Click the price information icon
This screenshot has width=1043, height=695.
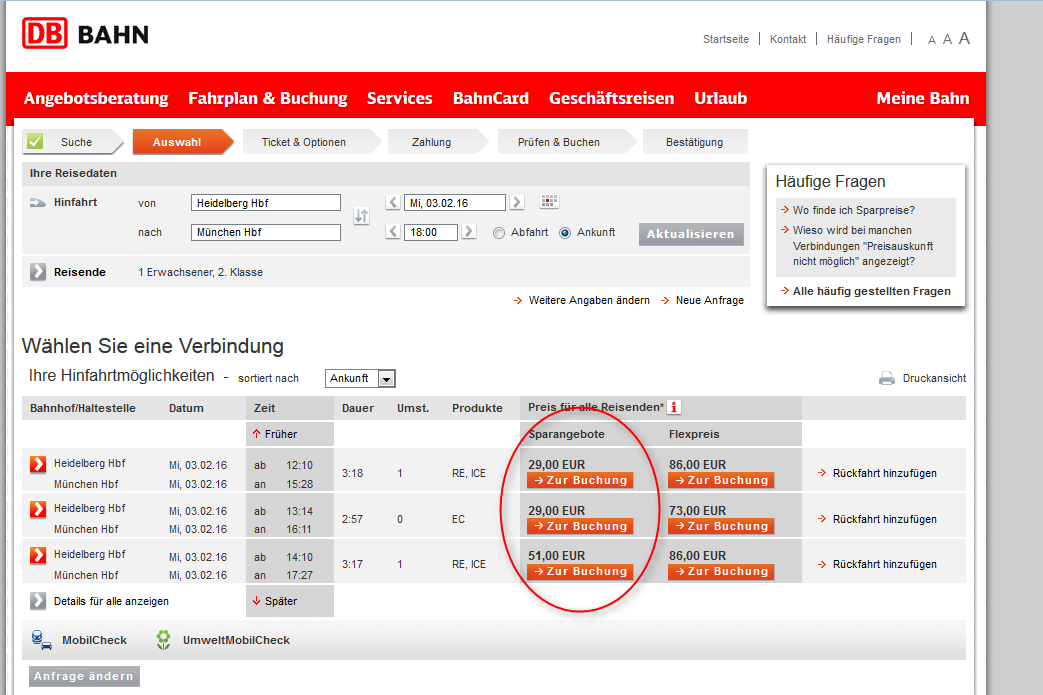click(x=674, y=407)
